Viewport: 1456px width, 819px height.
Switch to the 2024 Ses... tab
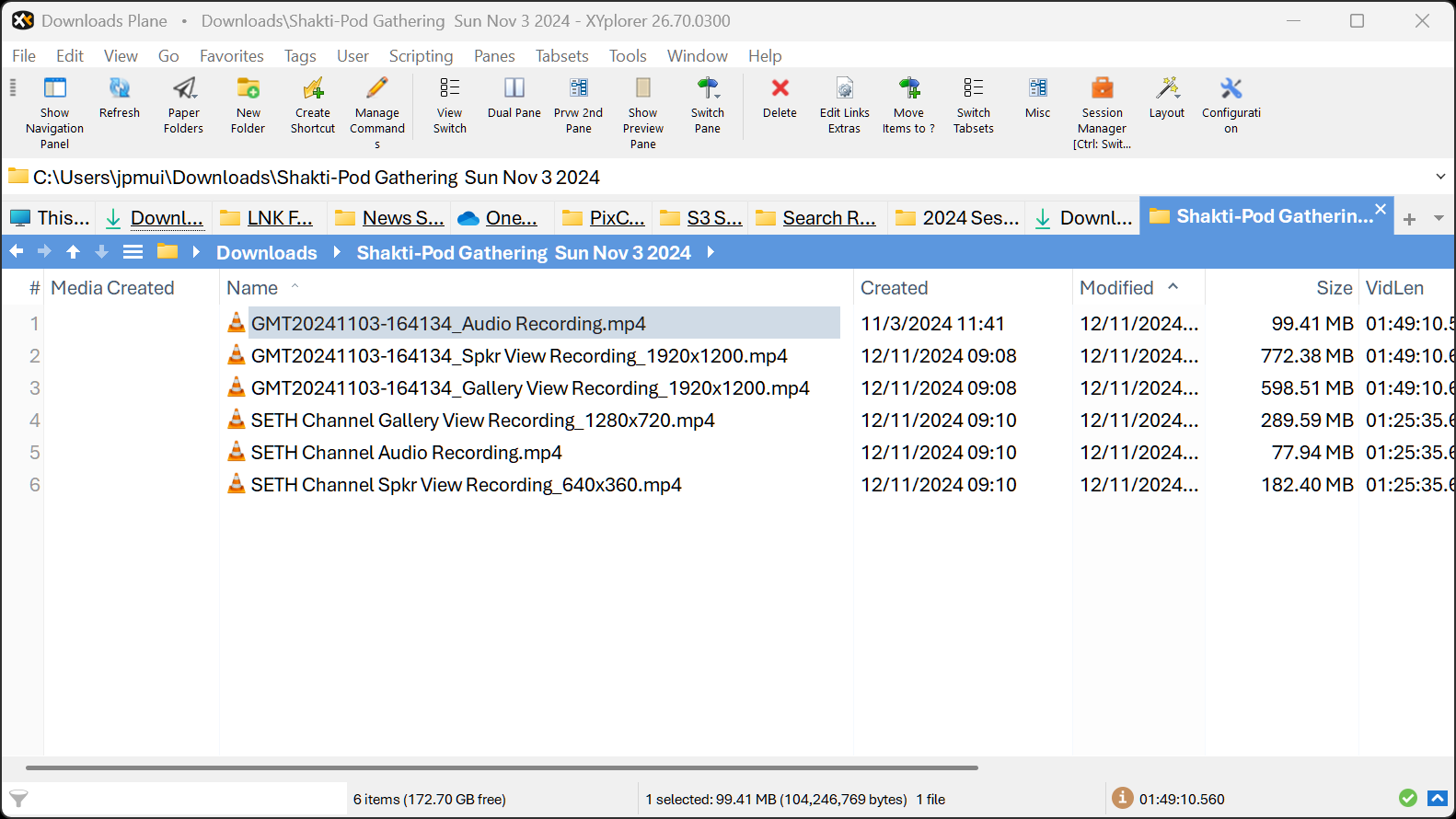958,218
